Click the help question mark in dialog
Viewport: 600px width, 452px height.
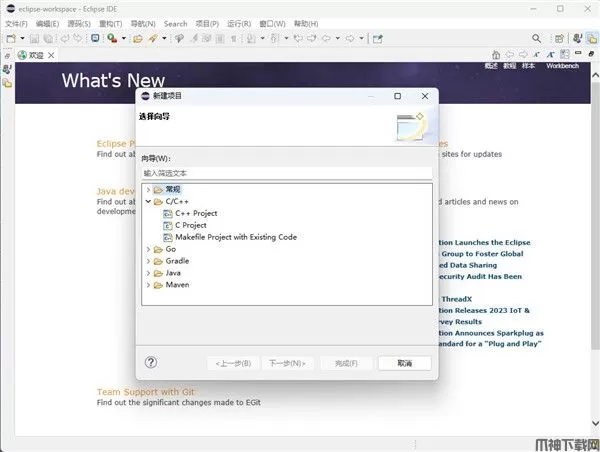pos(151,362)
